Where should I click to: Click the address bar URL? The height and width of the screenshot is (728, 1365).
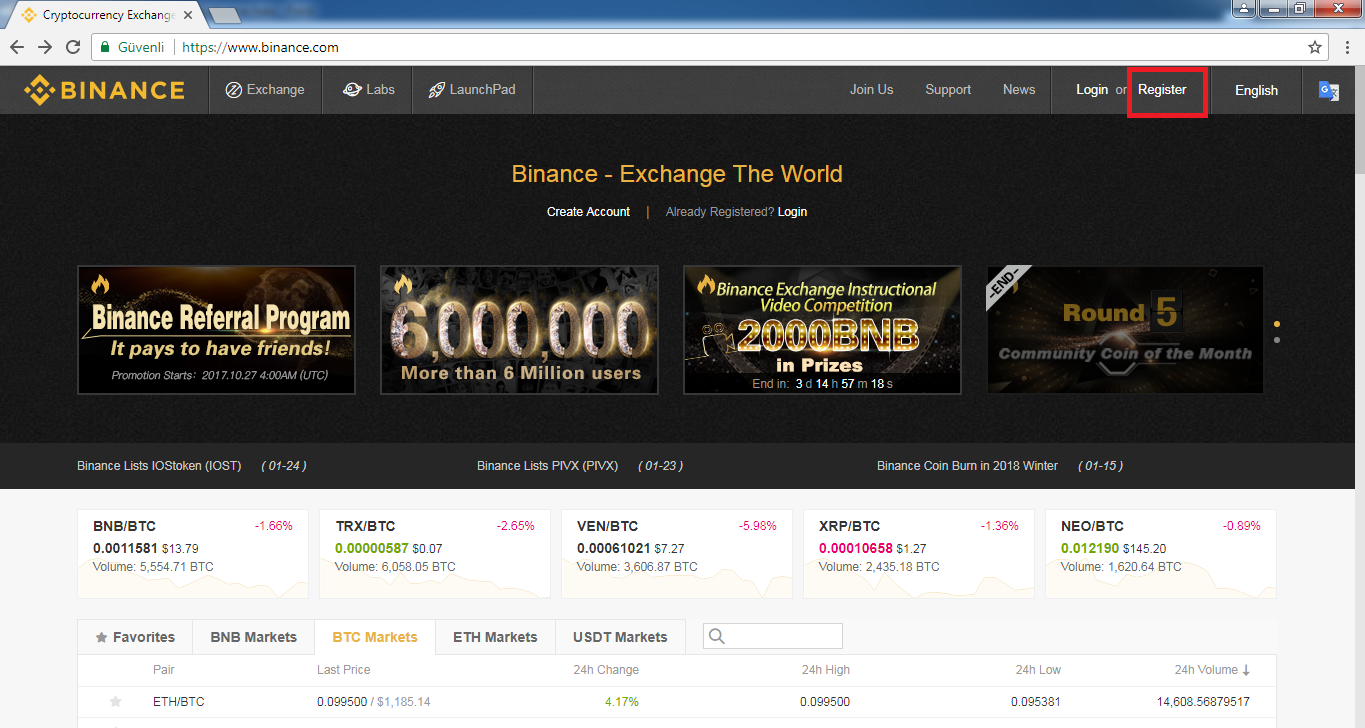pos(260,47)
